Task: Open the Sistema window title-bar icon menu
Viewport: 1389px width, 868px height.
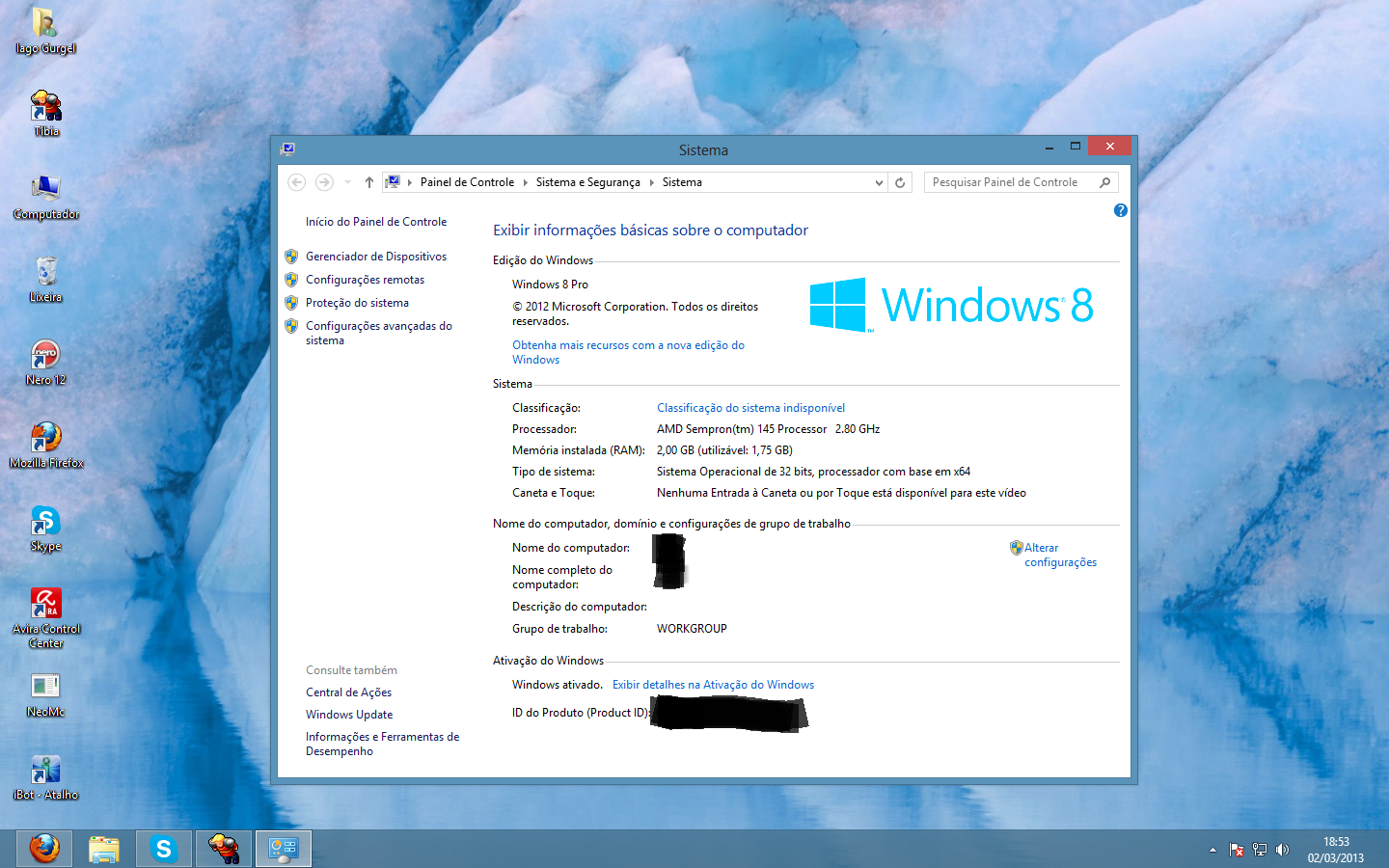Action: 287,149
